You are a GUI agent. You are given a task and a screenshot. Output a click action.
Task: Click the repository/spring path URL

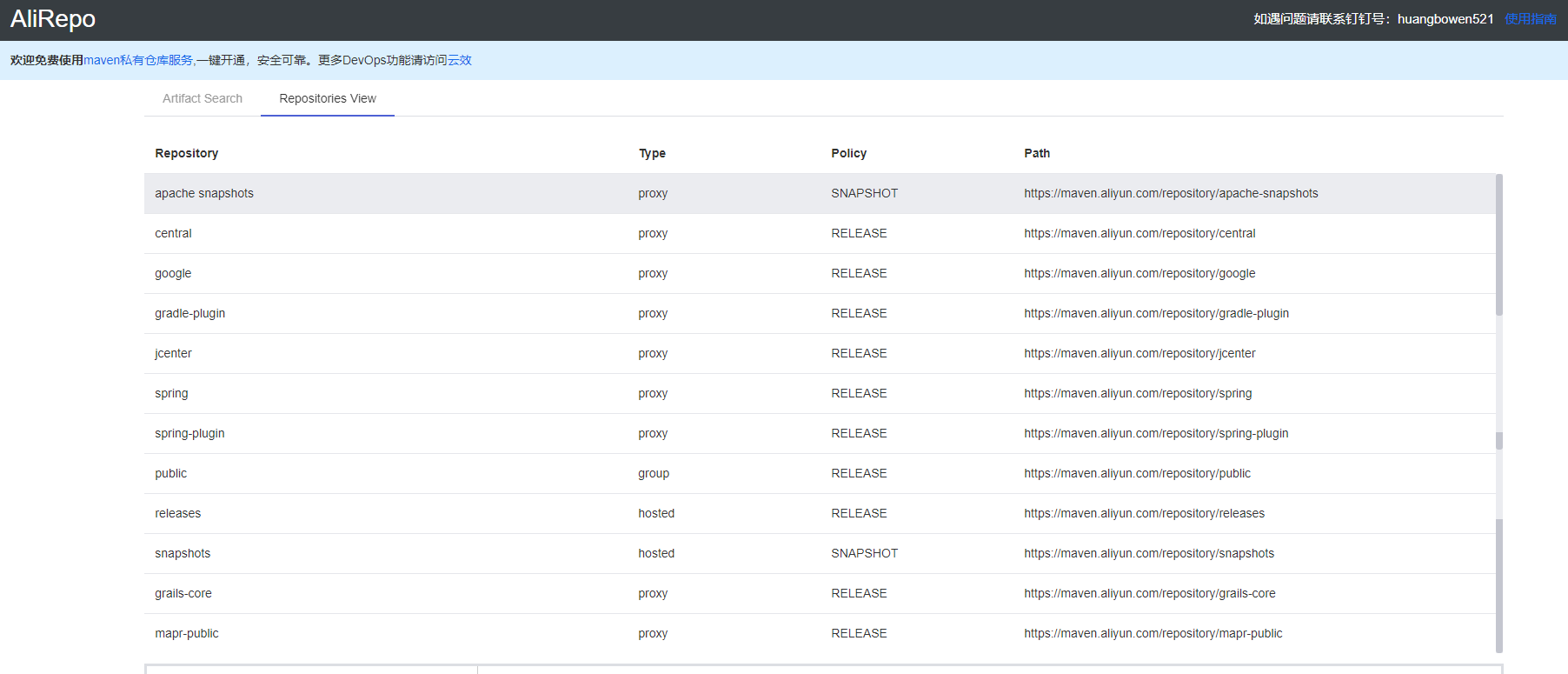1138,393
